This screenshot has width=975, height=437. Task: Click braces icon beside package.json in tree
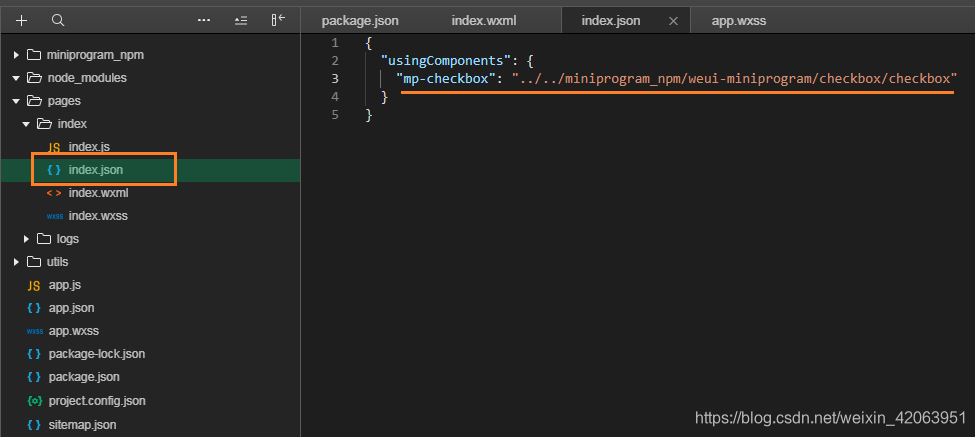pos(34,377)
